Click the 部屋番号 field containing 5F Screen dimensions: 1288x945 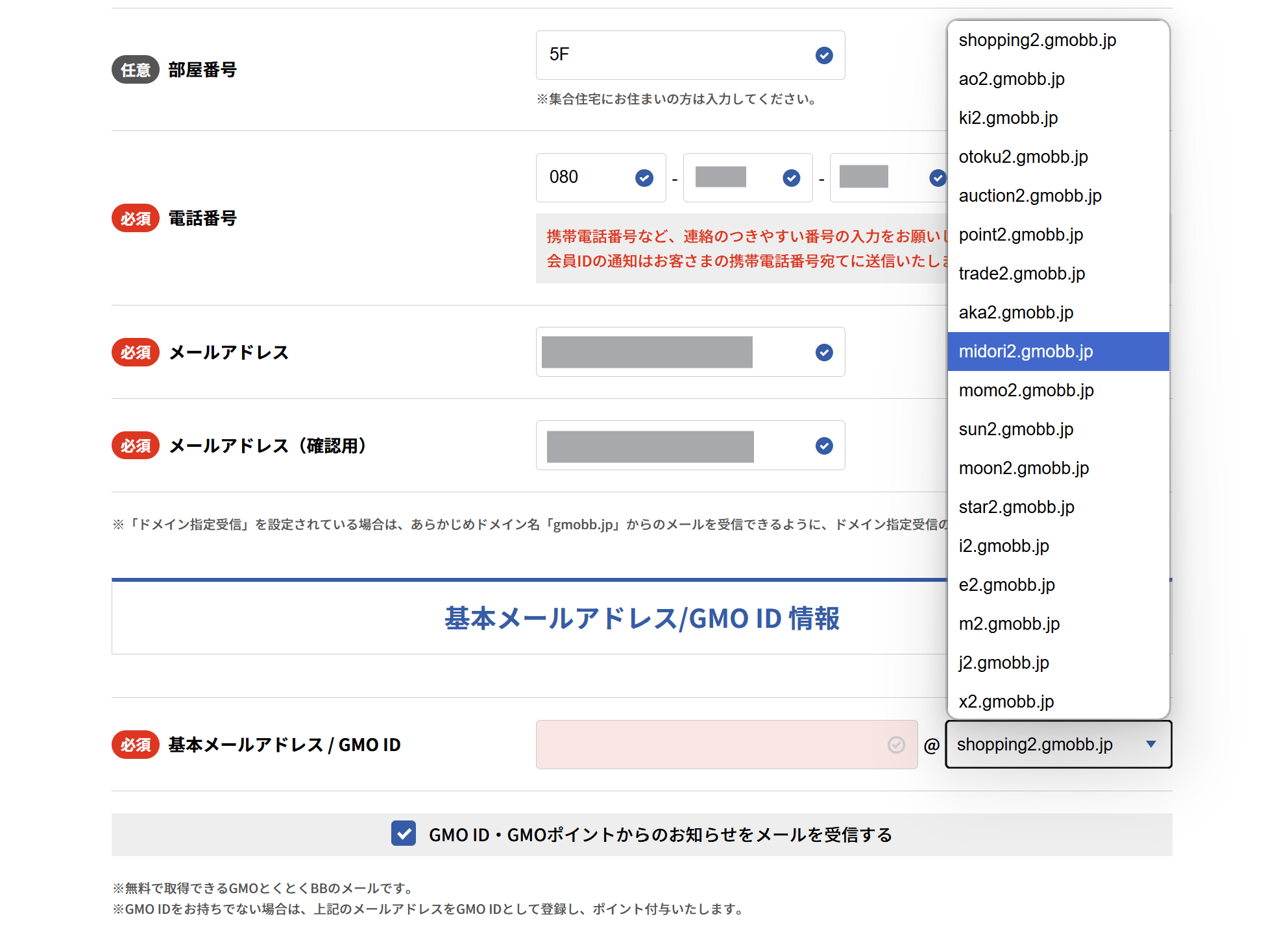tap(690, 55)
